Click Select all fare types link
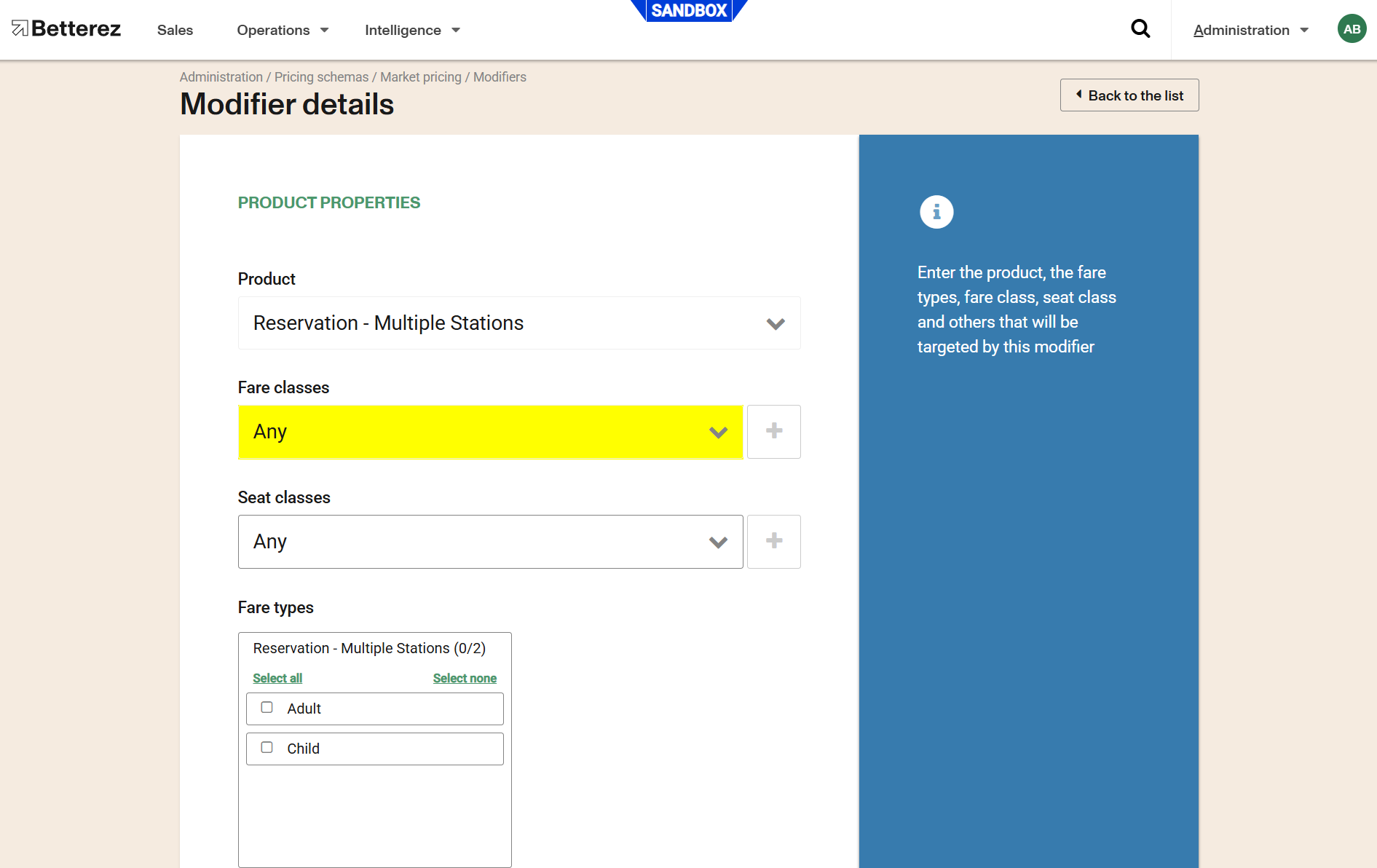Image resolution: width=1377 pixels, height=868 pixels. click(277, 678)
